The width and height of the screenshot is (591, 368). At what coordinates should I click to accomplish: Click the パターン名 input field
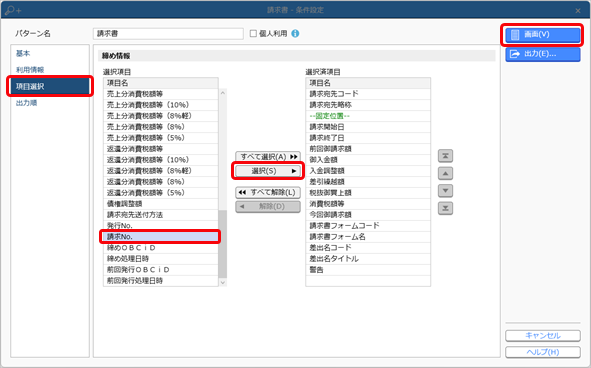point(168,34)
